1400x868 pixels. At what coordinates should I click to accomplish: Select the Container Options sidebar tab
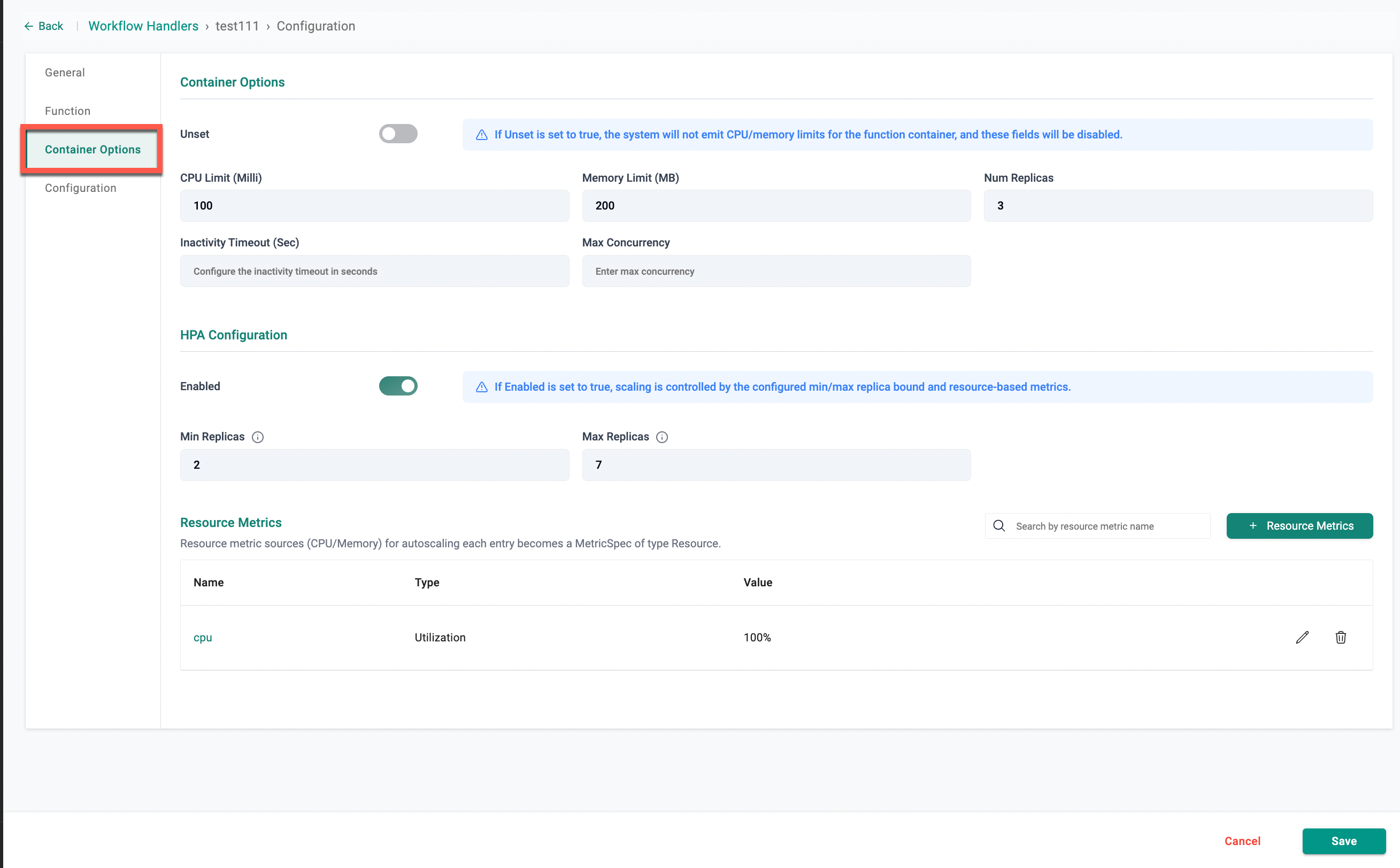click(x=93, y=149)
